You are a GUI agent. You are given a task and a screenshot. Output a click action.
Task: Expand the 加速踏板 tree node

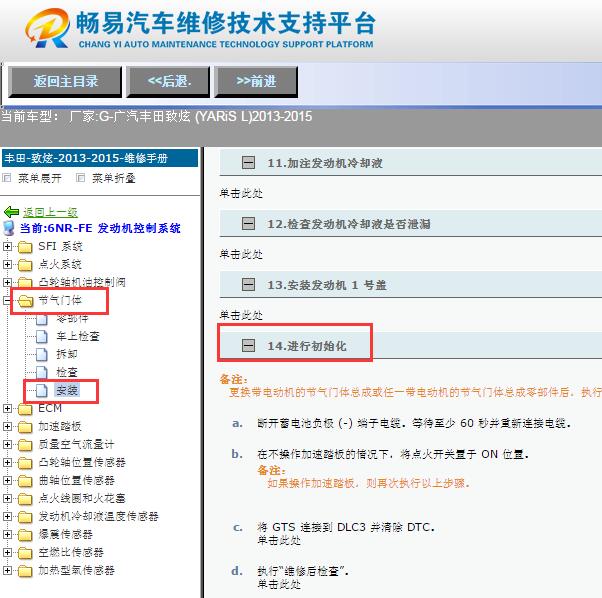pos(7,426)
